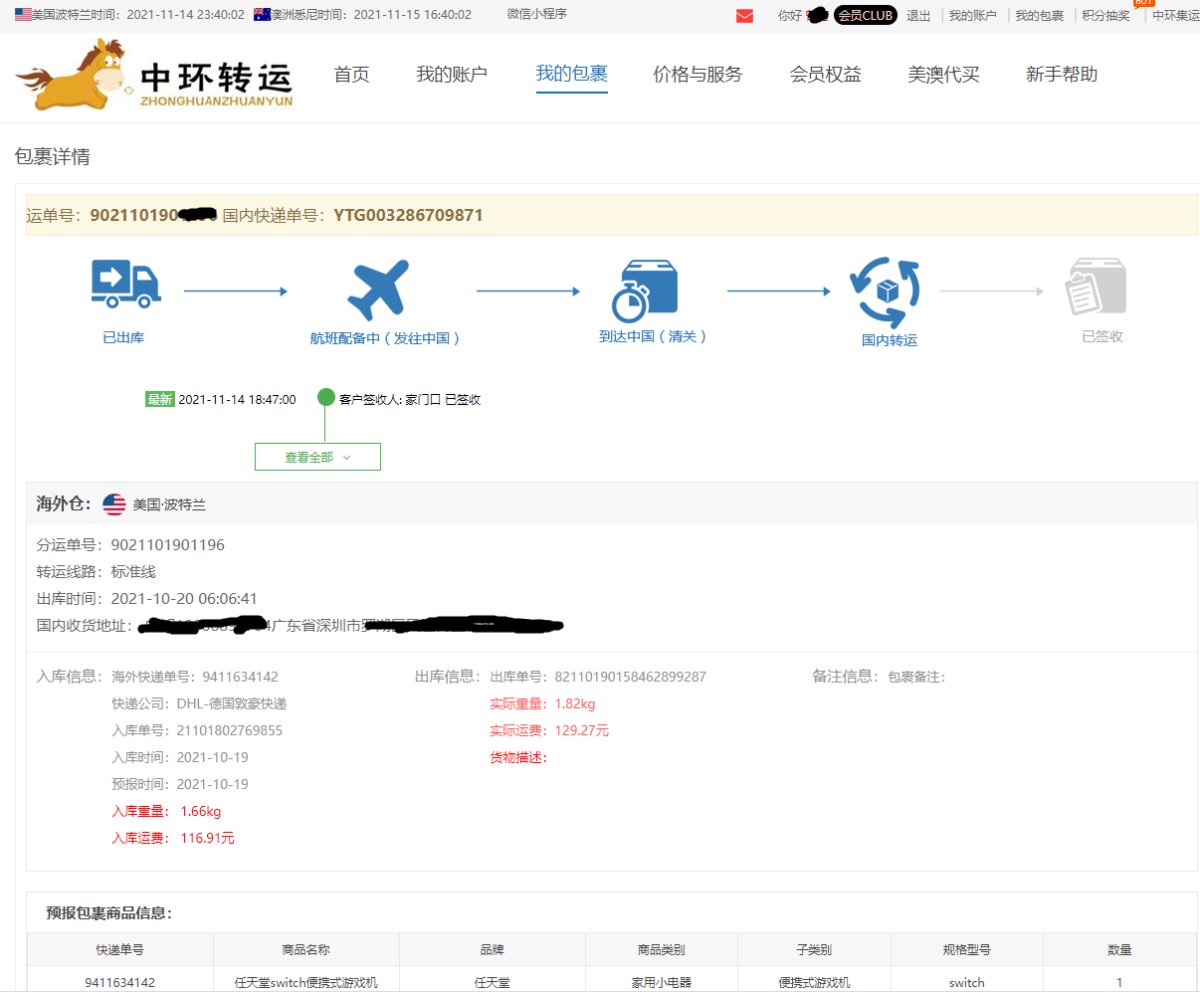1200x993 pixels.
Task: Click 海外快递单号 value 9411634142 in 入库信息
Action: [240, 677]
